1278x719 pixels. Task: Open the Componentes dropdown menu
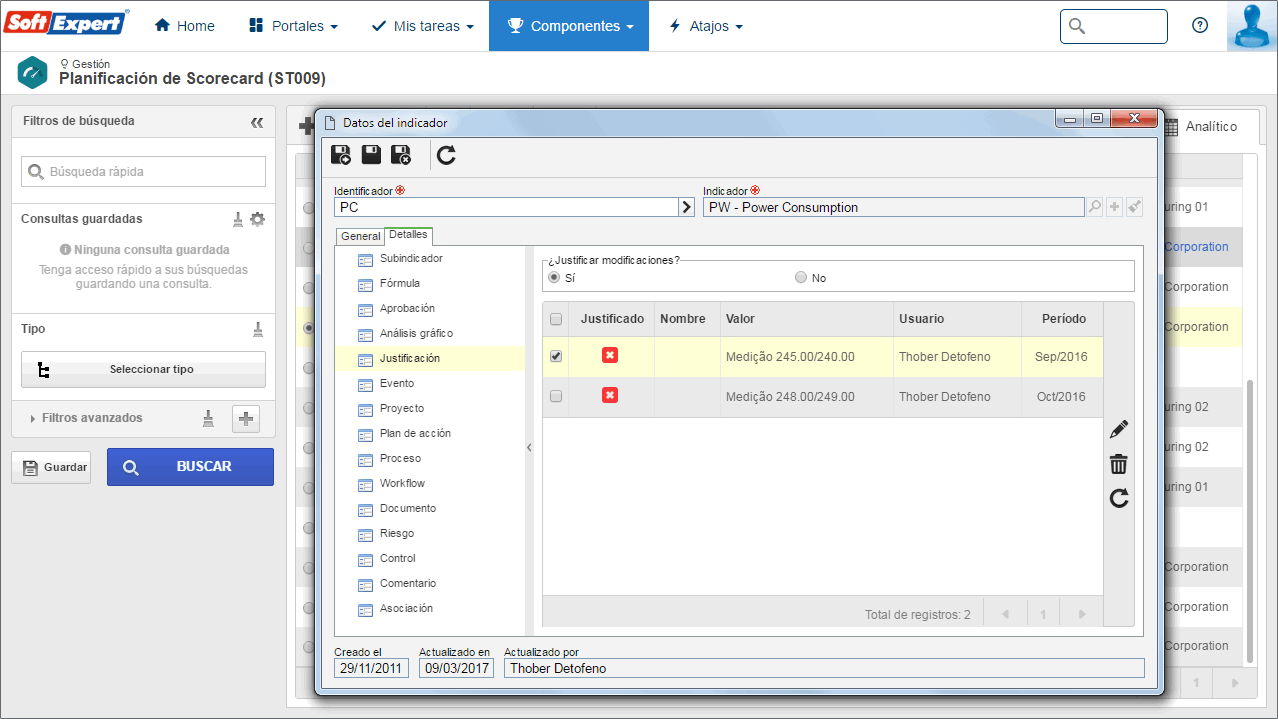(569, 26)
